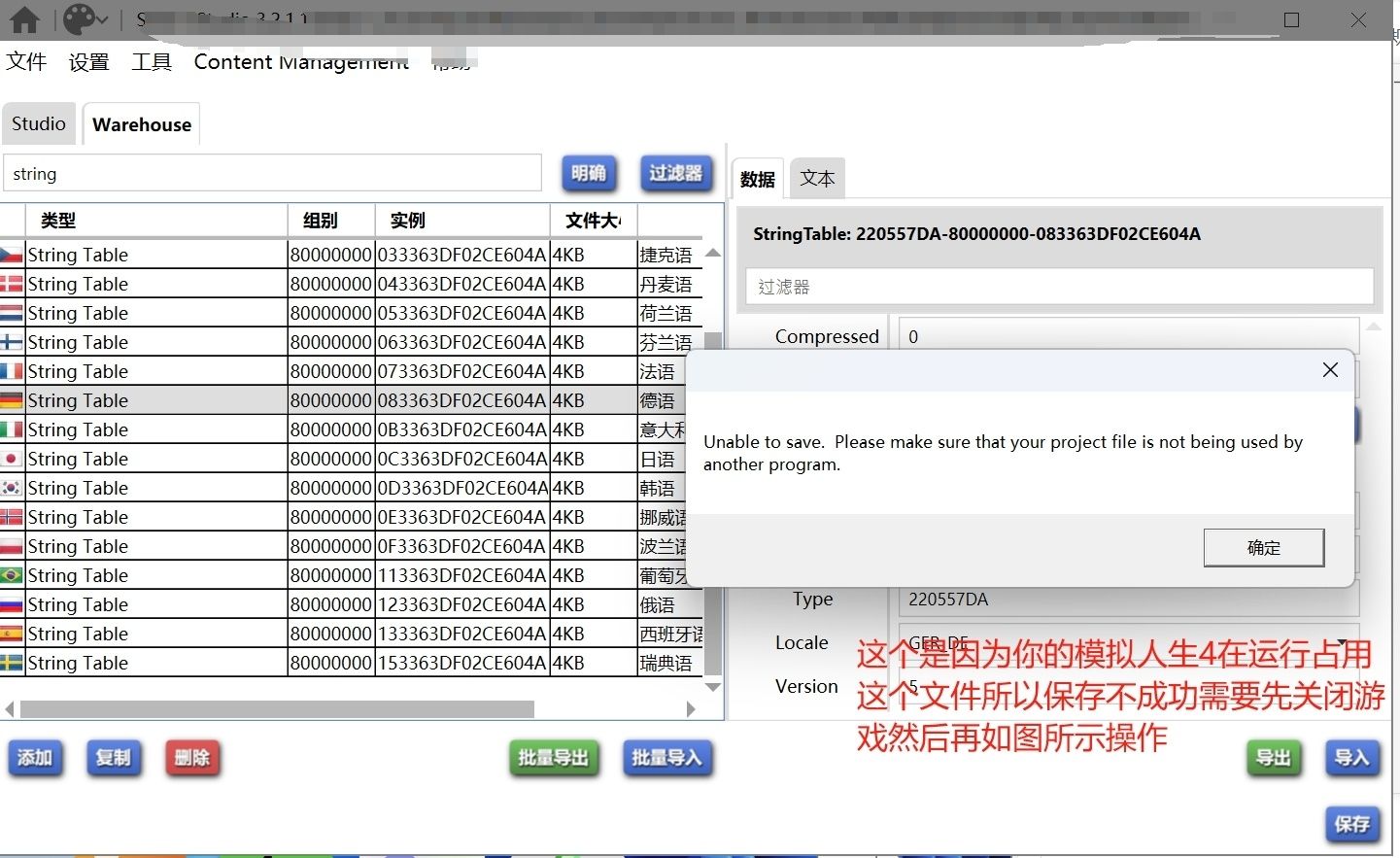This screenshot has width=1400, height=858.
Task: Click the Type value field 220557DA
Action: (x=1128, y=599)
